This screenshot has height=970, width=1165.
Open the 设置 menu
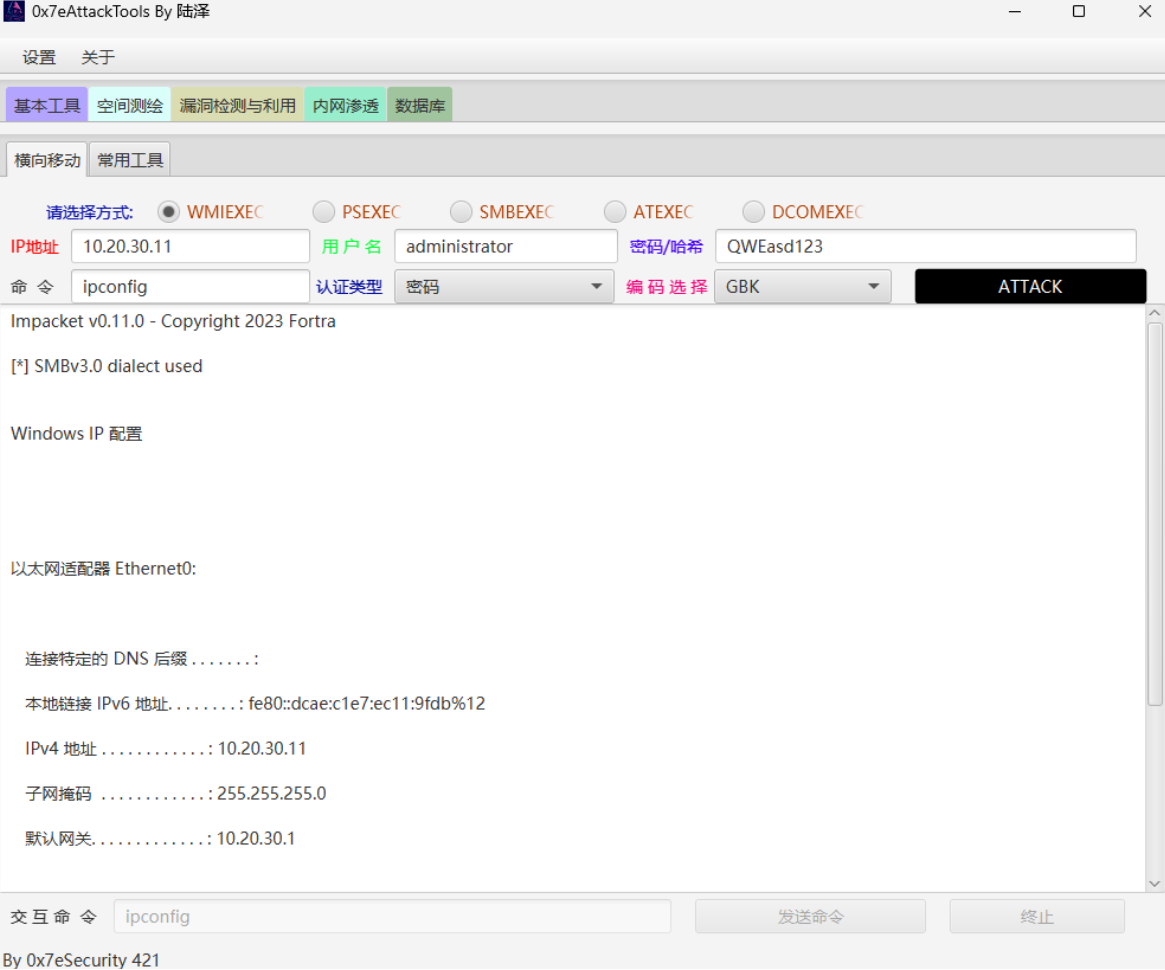click(x=39, y=58)
